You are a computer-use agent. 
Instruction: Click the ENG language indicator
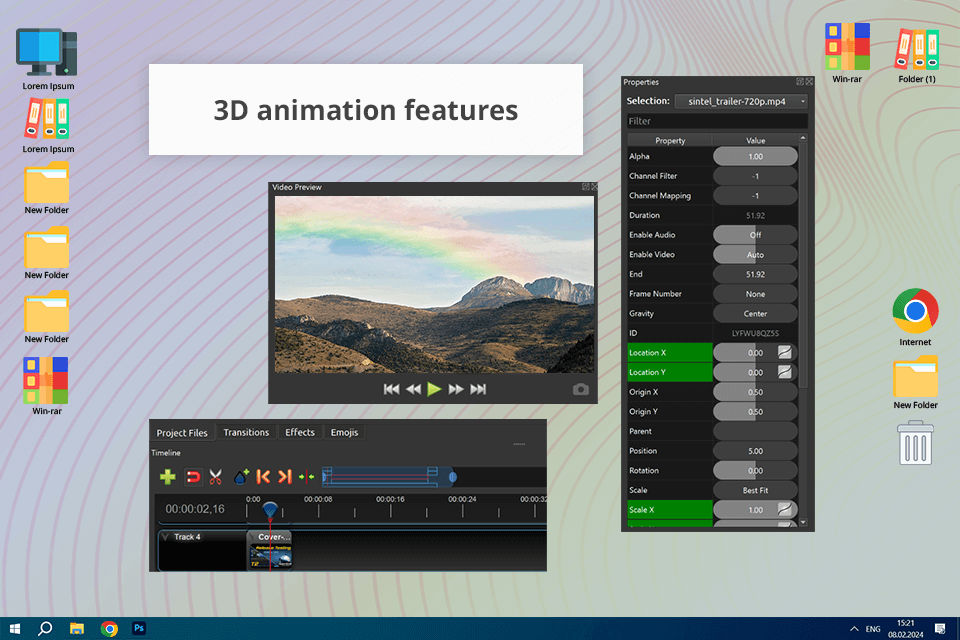[x=873, y=629]
